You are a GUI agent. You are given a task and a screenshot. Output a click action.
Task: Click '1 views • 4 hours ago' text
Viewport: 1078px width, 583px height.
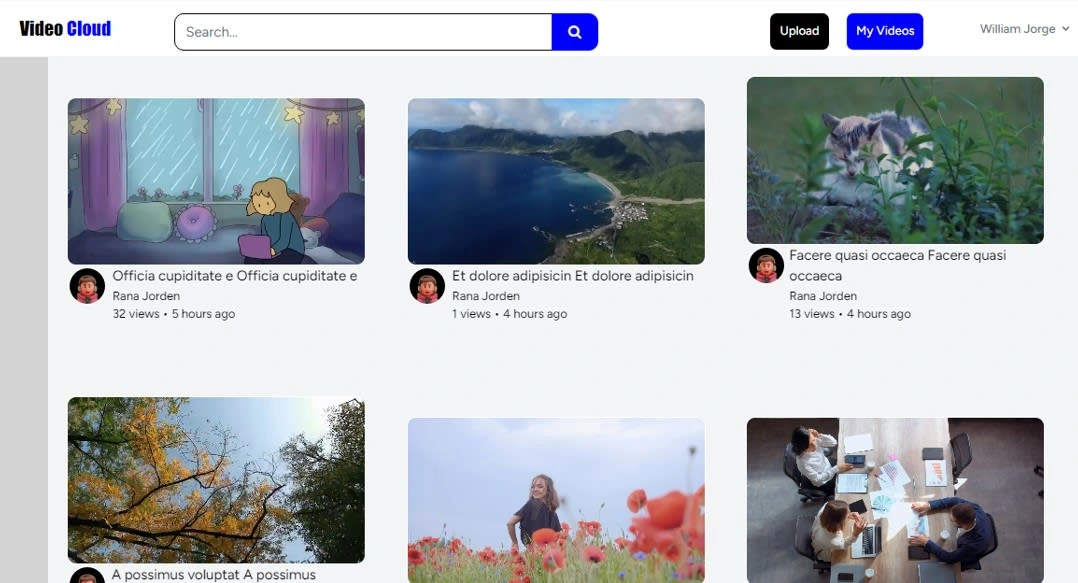[509, 314]
